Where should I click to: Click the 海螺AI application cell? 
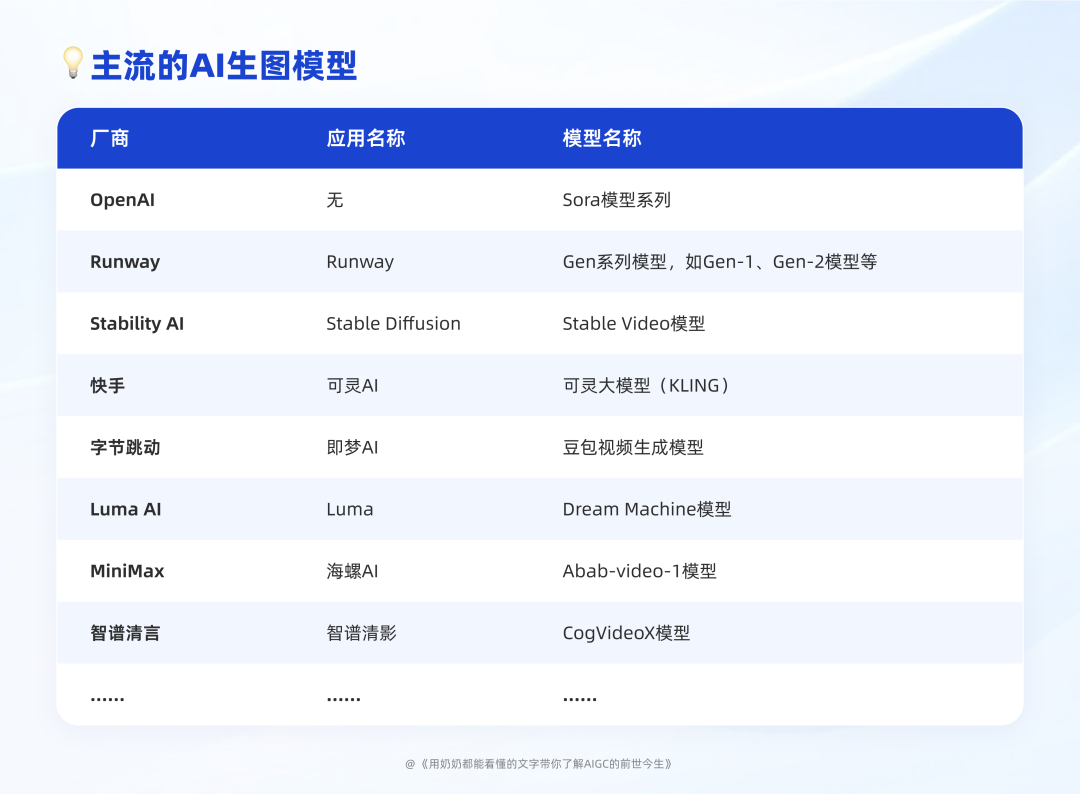click(x=352, y=572)
